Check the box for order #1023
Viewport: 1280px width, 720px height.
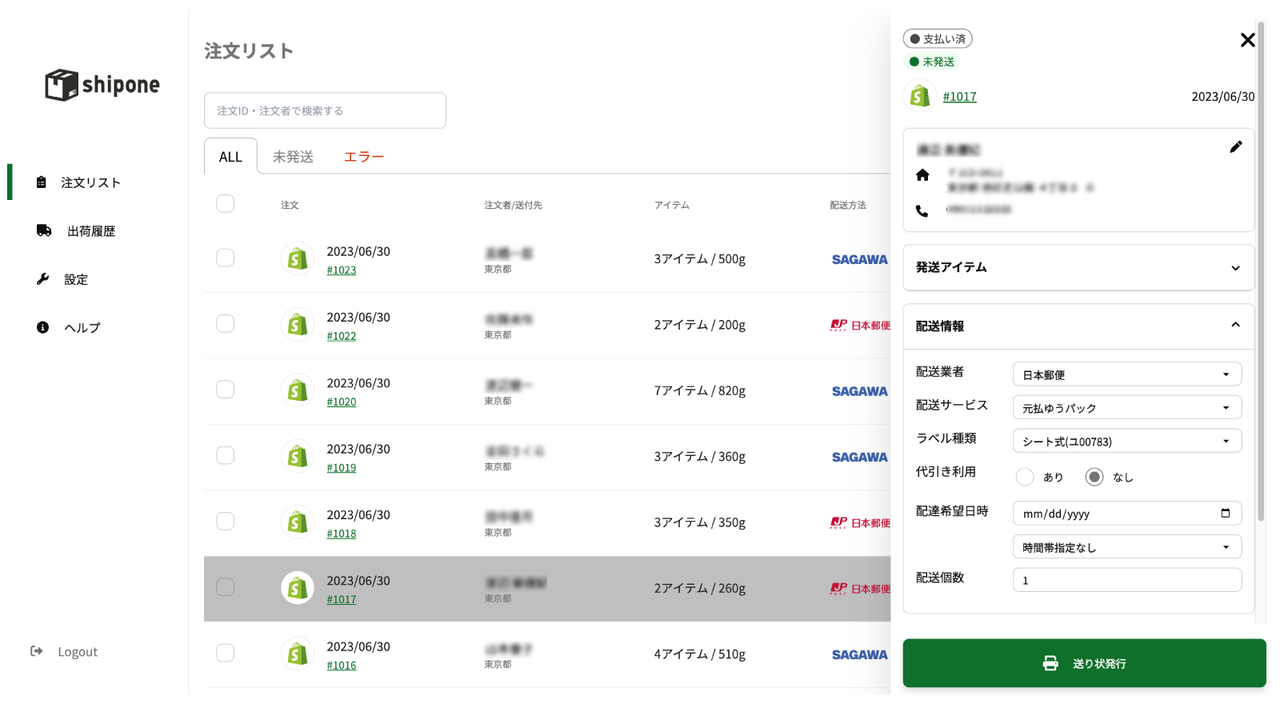coord(225,258)
